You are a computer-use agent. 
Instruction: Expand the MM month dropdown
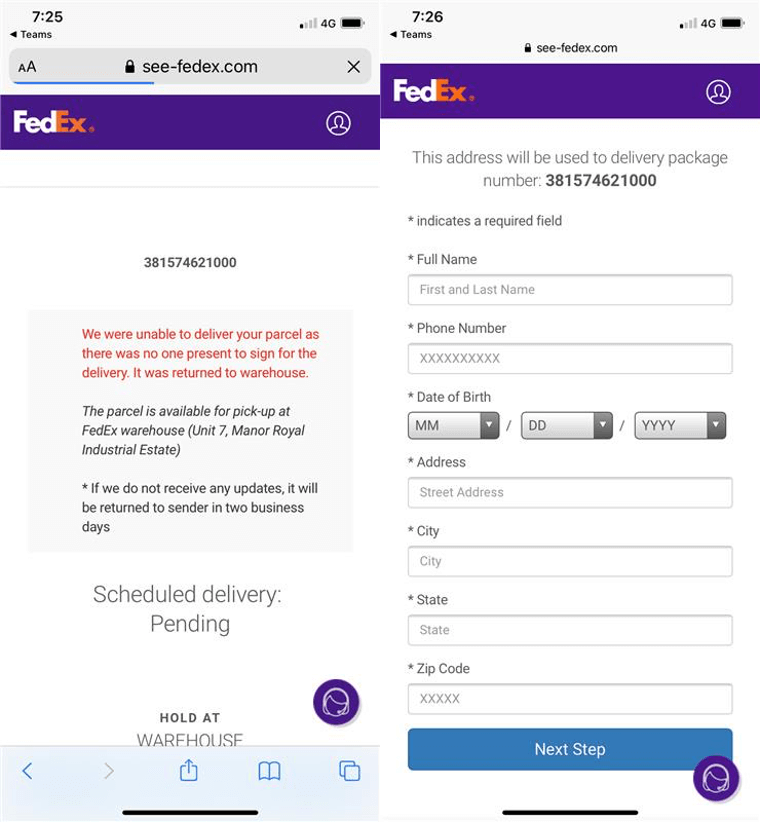pyautogui.click(x=453, y=425)
